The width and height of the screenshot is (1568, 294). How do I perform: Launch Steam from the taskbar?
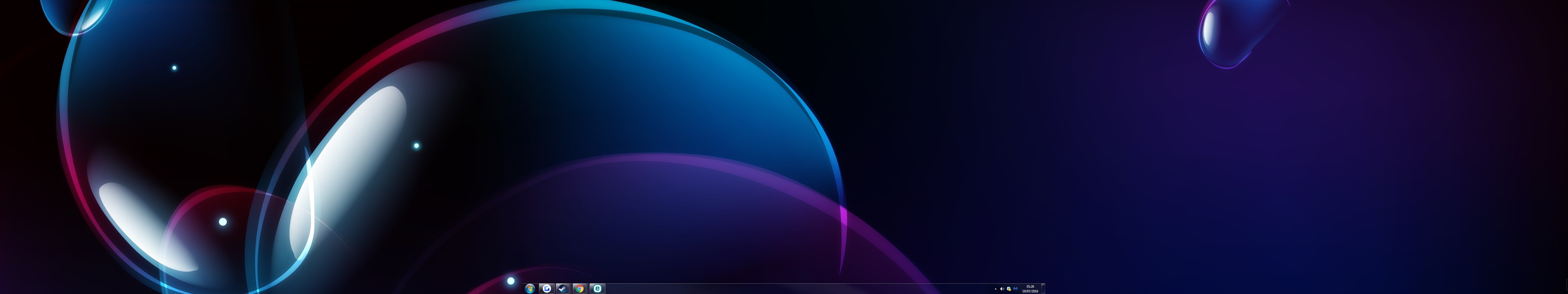[x=563, y=289]
